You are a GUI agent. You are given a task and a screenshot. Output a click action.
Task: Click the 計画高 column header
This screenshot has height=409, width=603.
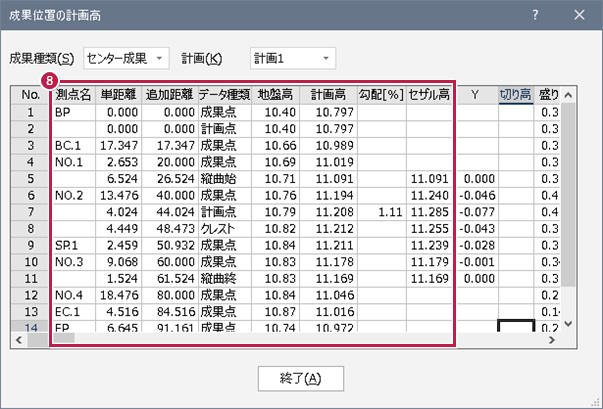[x=328, y=95]
